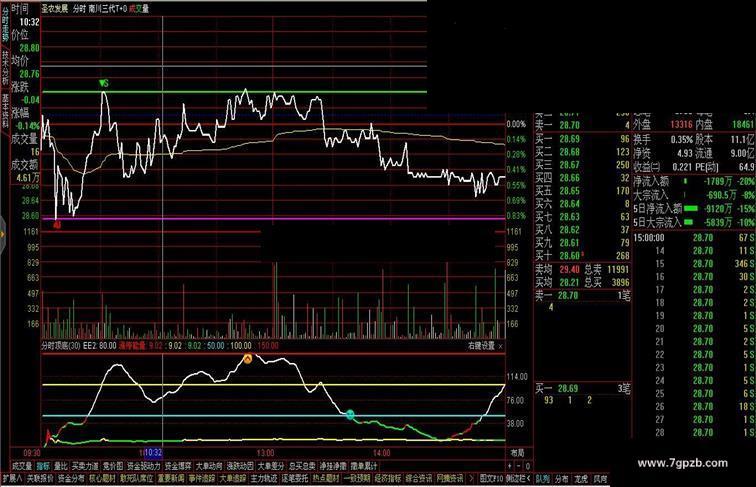Click the 总卖 11991 value
The width and height of the screenshot is (756, 487).
[x=618, y=270]
